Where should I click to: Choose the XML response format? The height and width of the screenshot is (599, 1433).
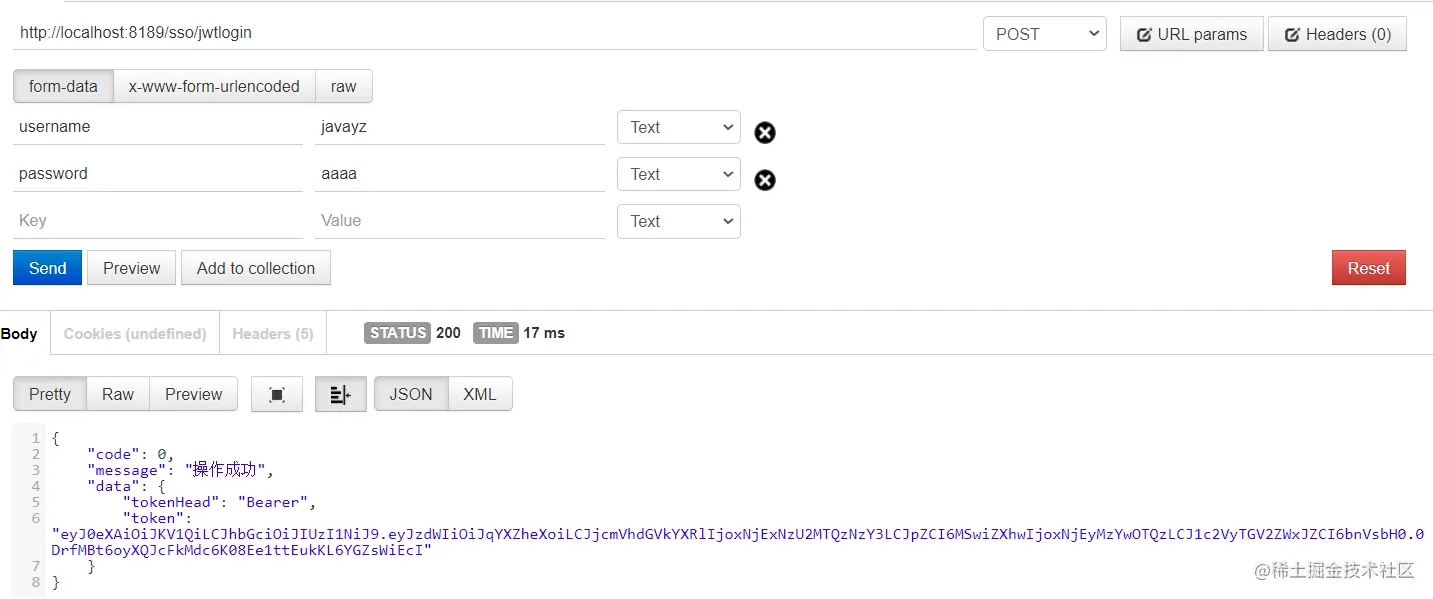[x=480, y=394]
